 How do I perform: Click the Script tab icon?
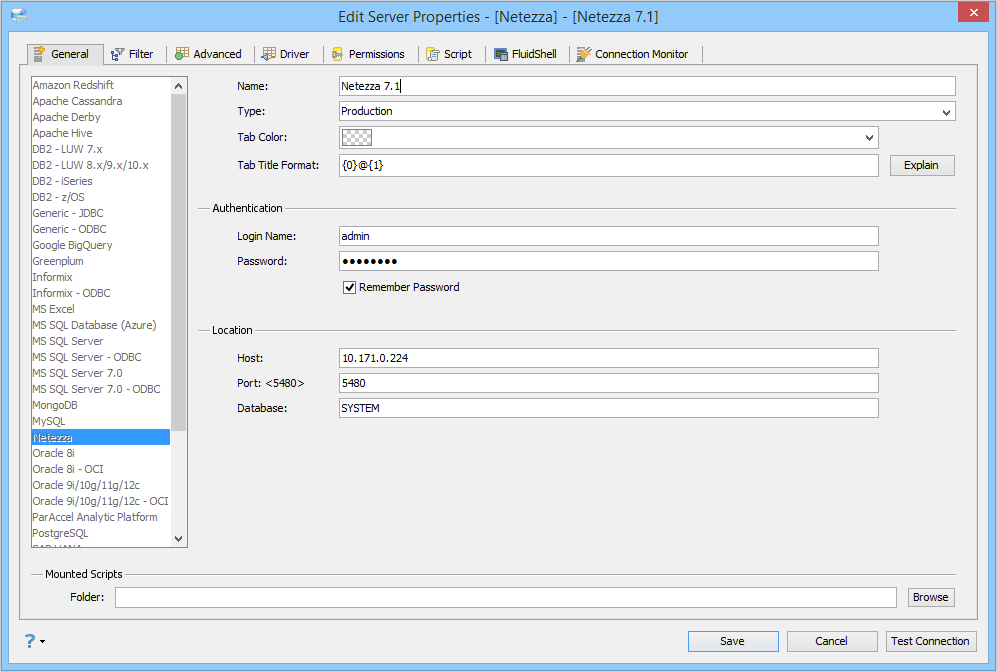433,55
